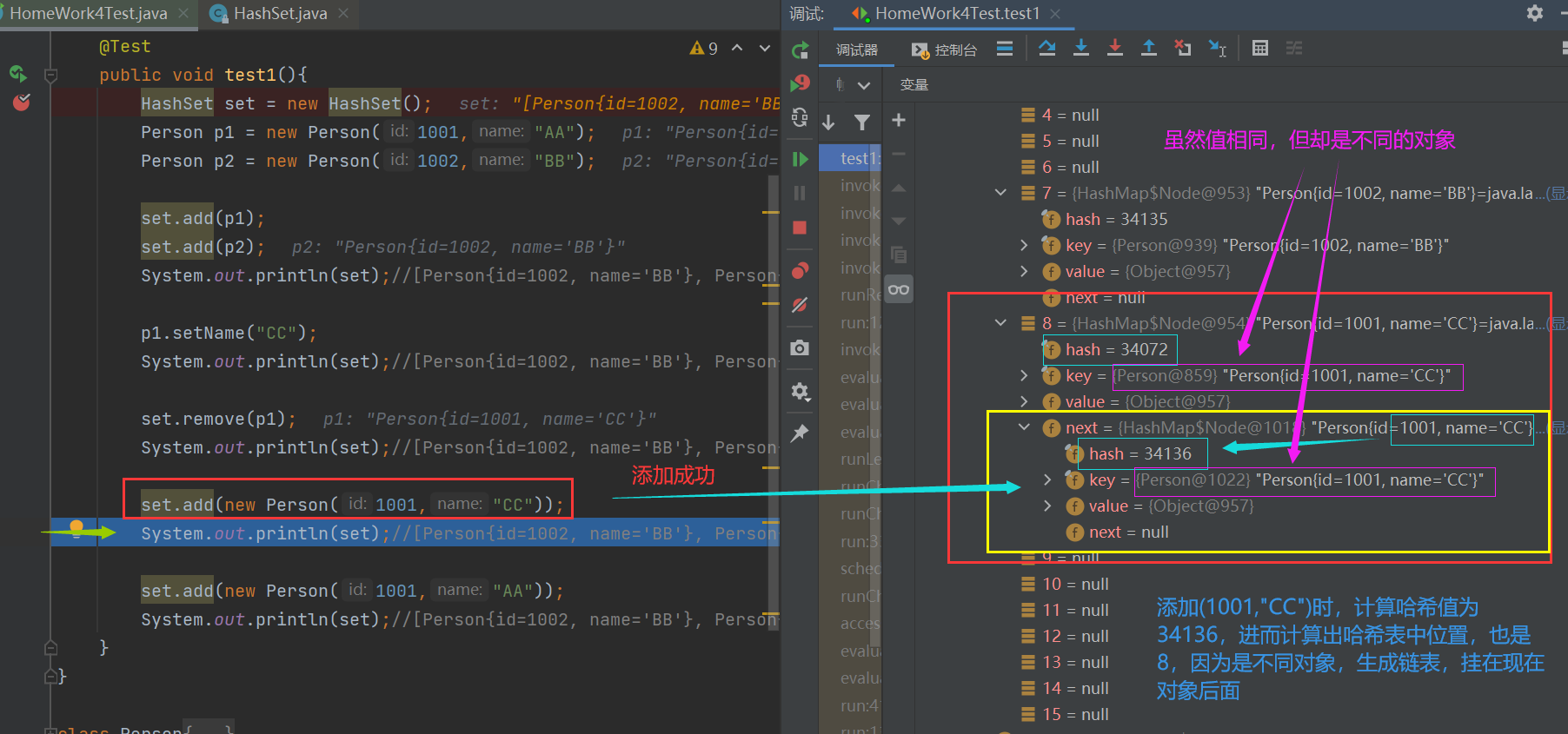Fold the test1 method in the gutter
The image size is (1568, 734).
tap(51, 76)
